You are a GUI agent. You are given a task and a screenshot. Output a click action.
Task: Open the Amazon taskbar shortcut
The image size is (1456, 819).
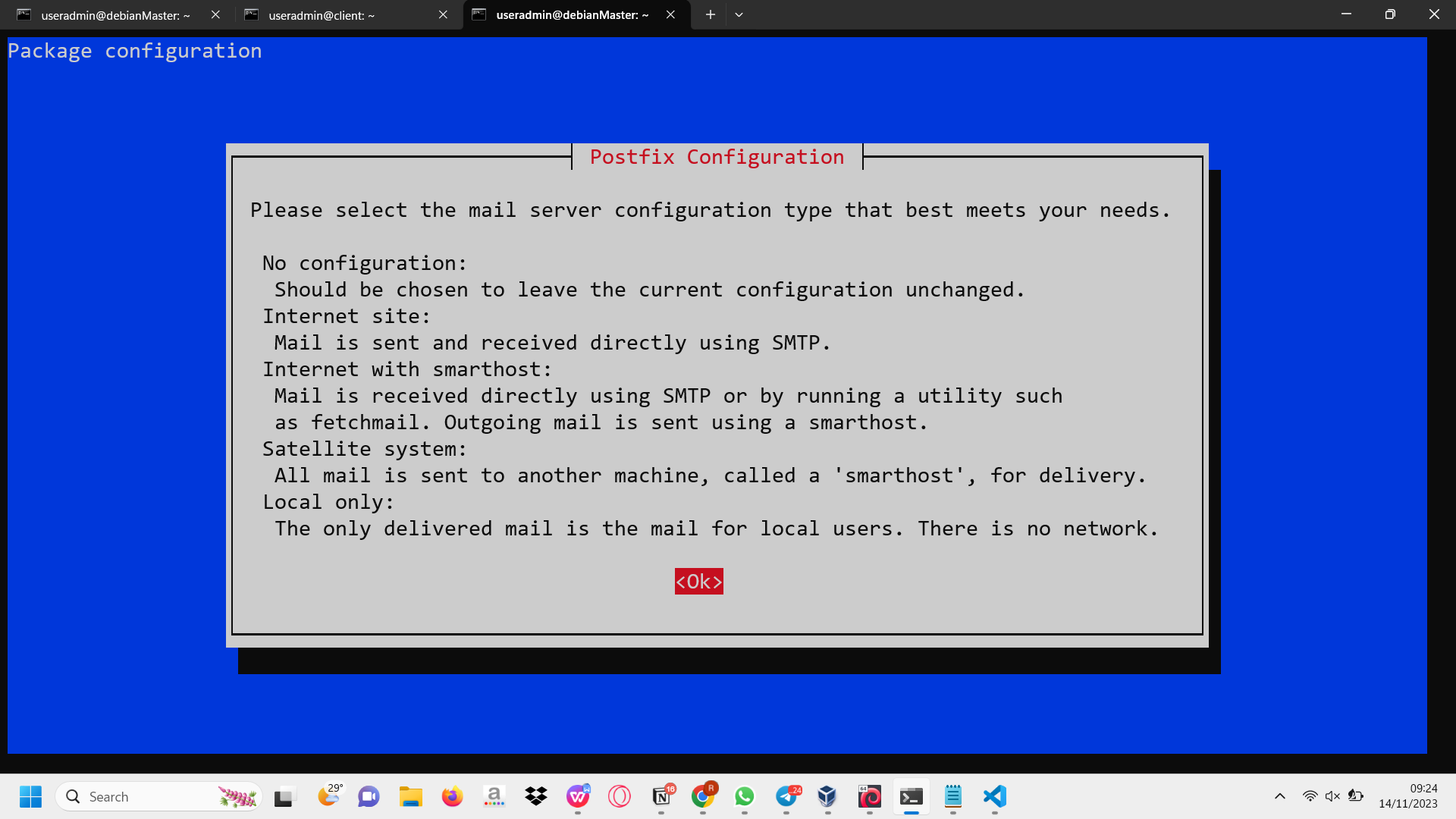tap(494, 797)
